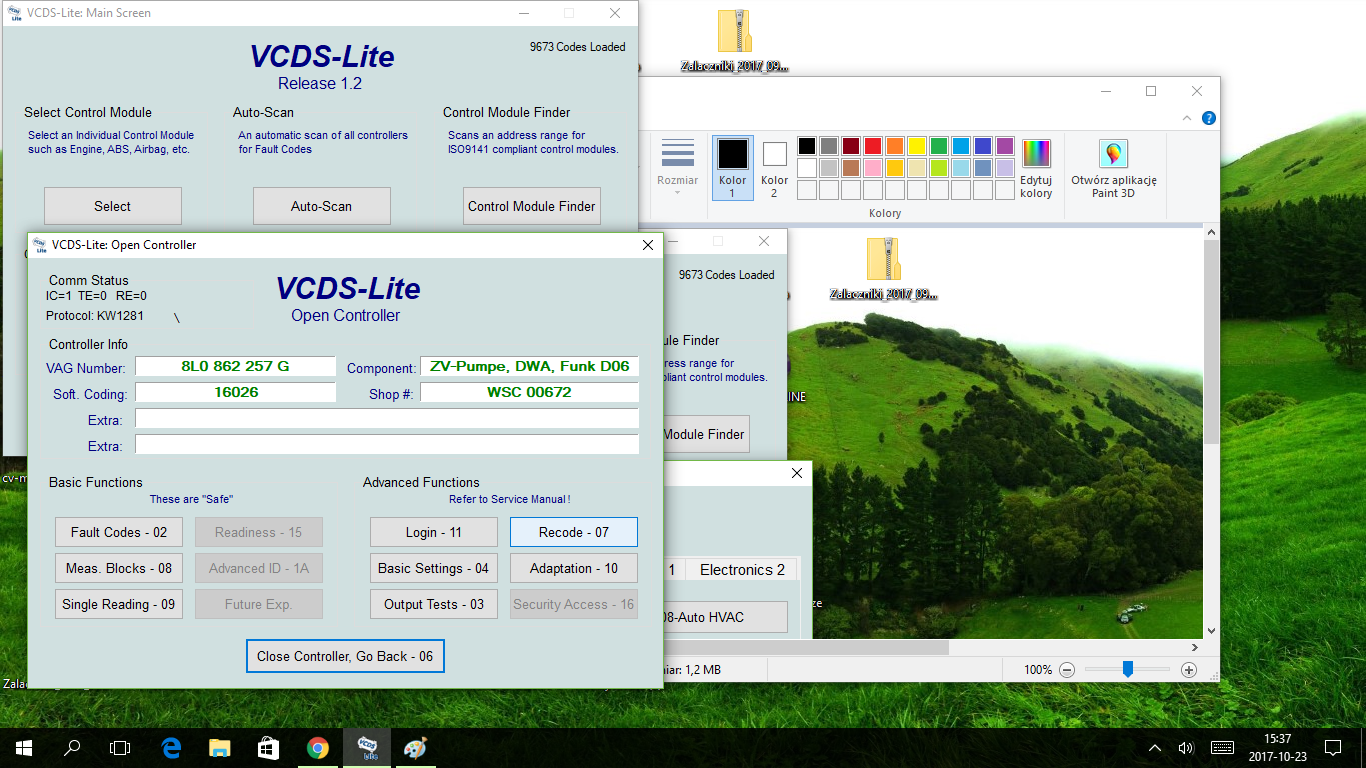The image size is (1366, 768).
Task: Pick black swatch in Paint palette
Action: pos(806,146)
